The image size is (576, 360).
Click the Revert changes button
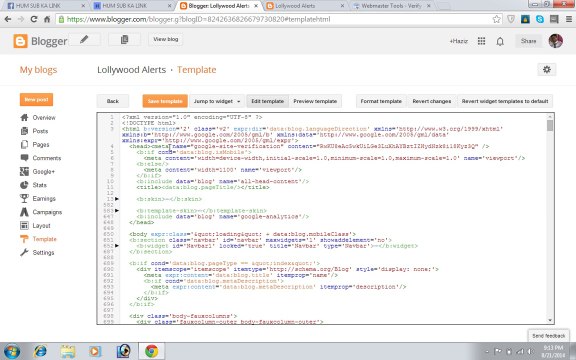coord(432,101)
